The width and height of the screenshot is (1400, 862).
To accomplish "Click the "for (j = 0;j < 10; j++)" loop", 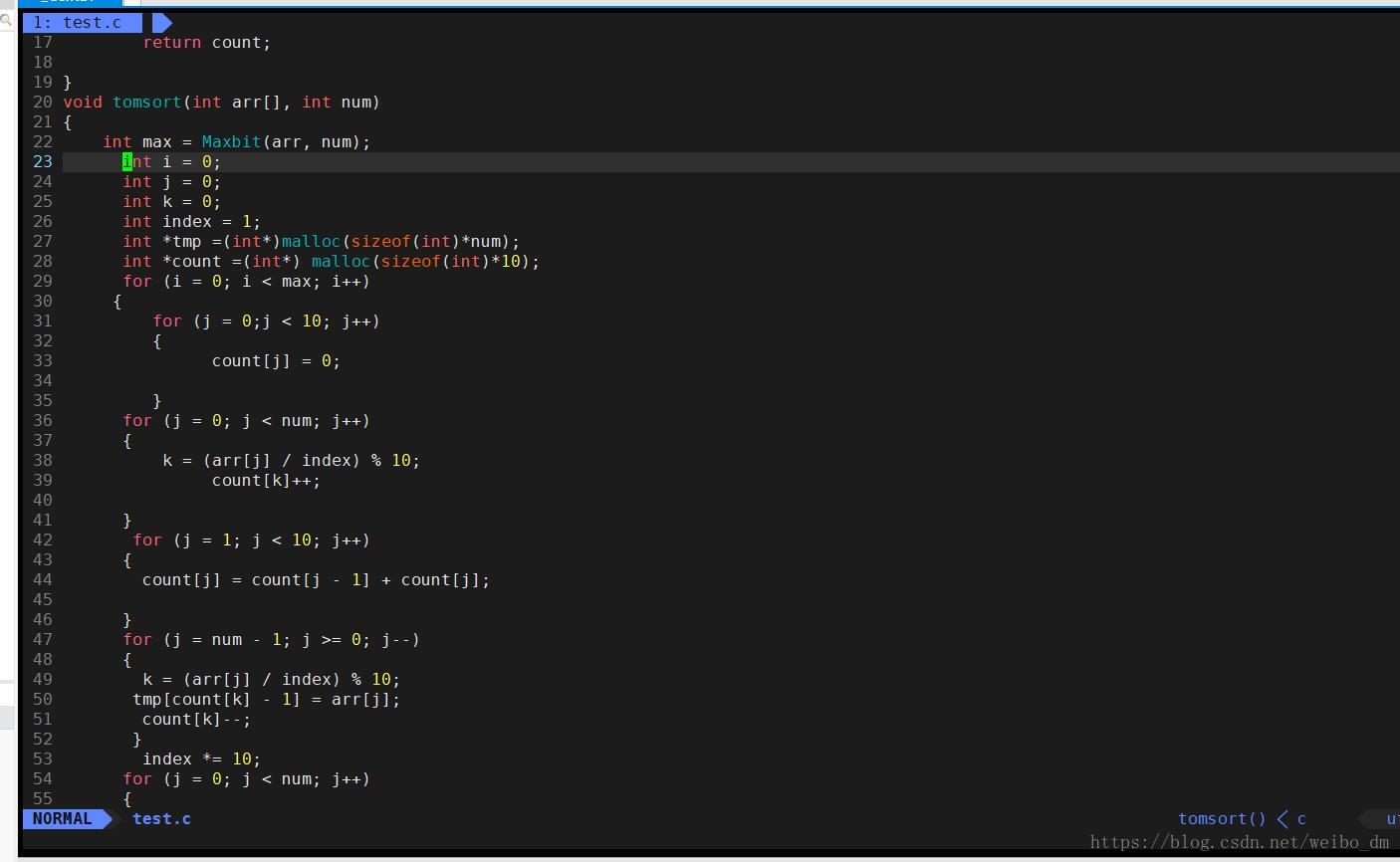I will (267, 321).
